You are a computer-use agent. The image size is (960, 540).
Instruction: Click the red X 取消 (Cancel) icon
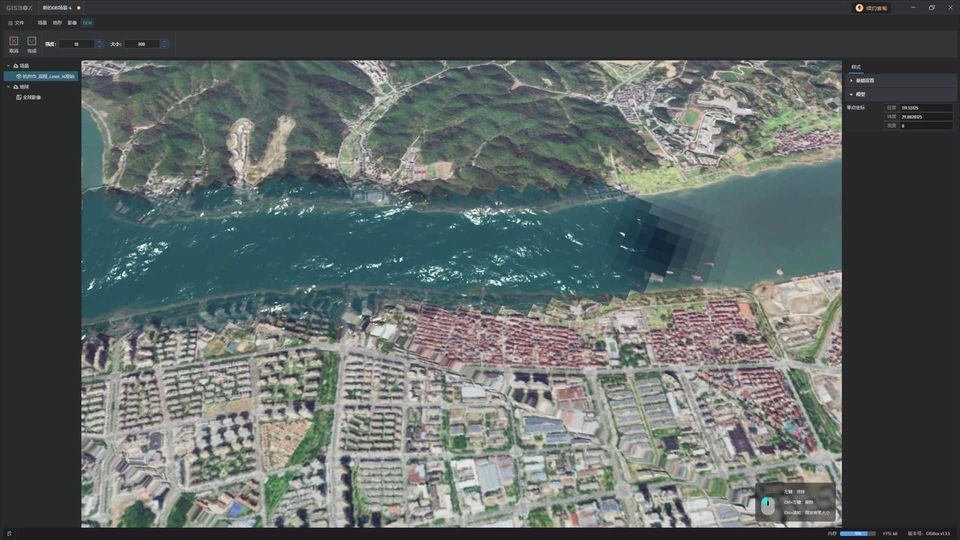[x=14, y=41]
